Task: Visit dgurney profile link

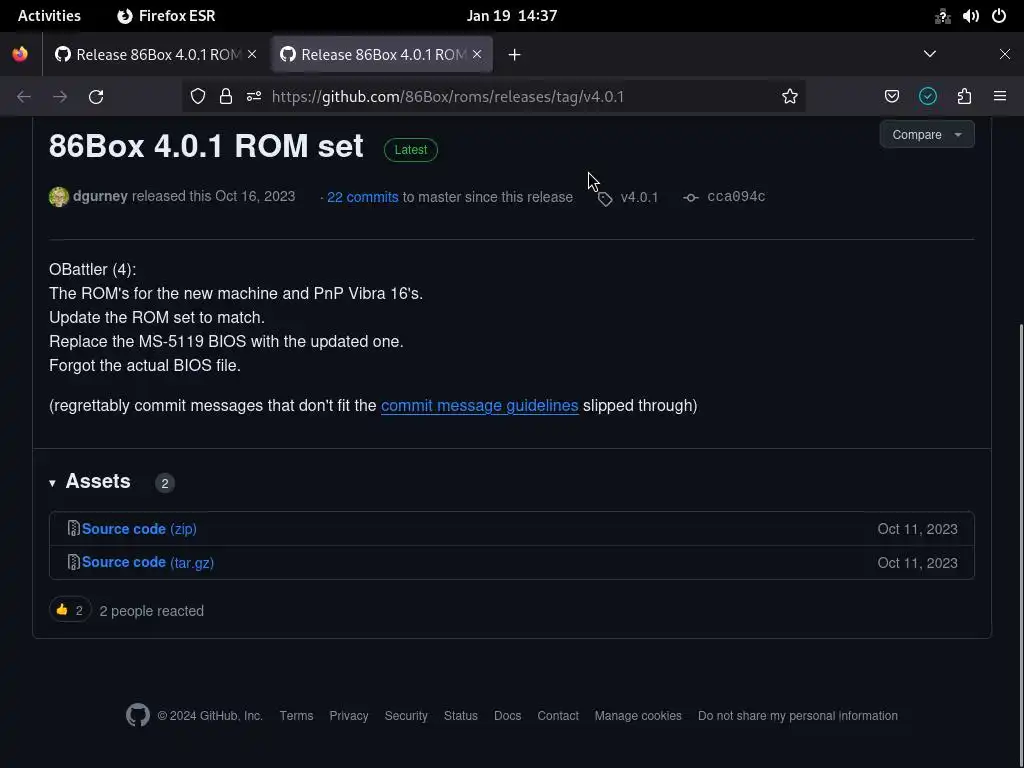Action: click(101, 197)
